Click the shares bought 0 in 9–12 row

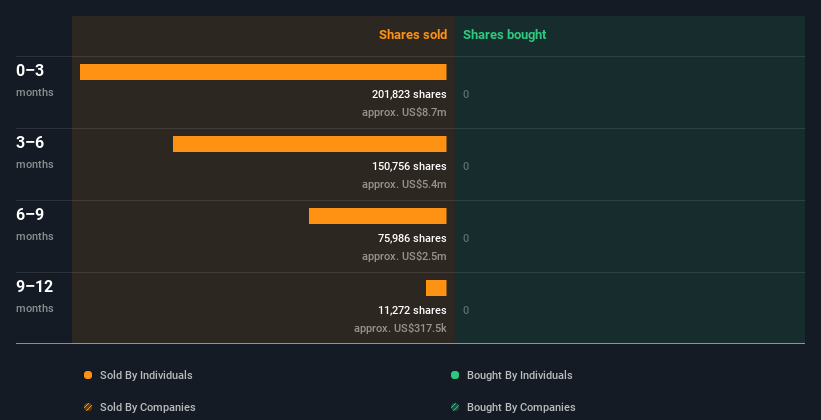pos(466,310)
